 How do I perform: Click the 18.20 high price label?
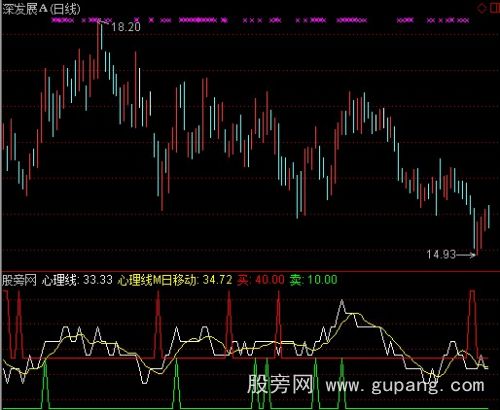tap(126, 27)
